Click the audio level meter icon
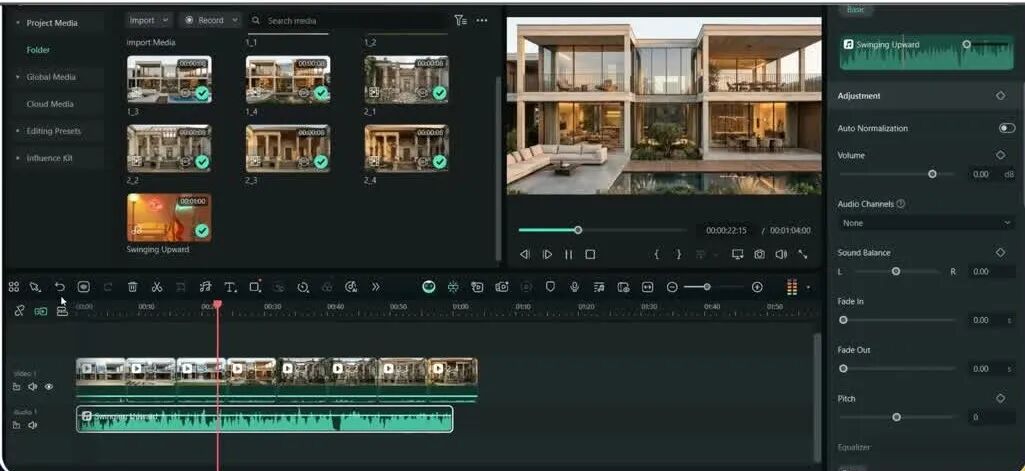Image resolution: width=1025 pixels, height=471 pixels. point(792,287)
